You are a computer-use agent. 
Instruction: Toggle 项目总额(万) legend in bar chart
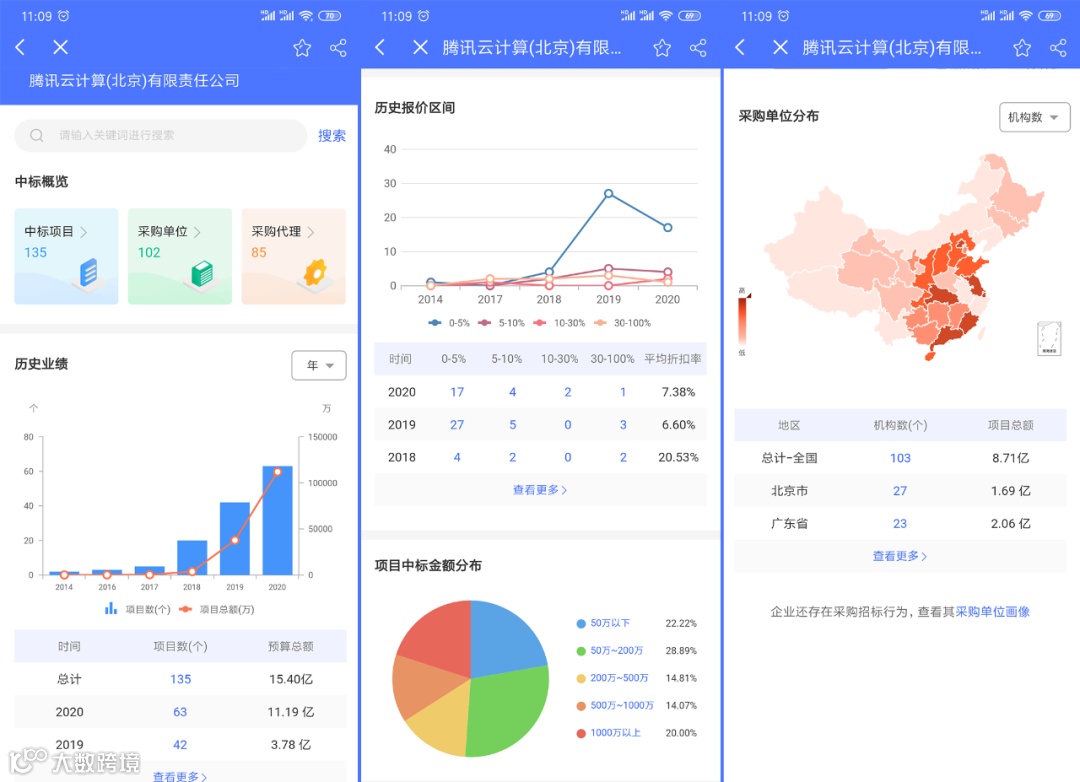tap(216, 609)
